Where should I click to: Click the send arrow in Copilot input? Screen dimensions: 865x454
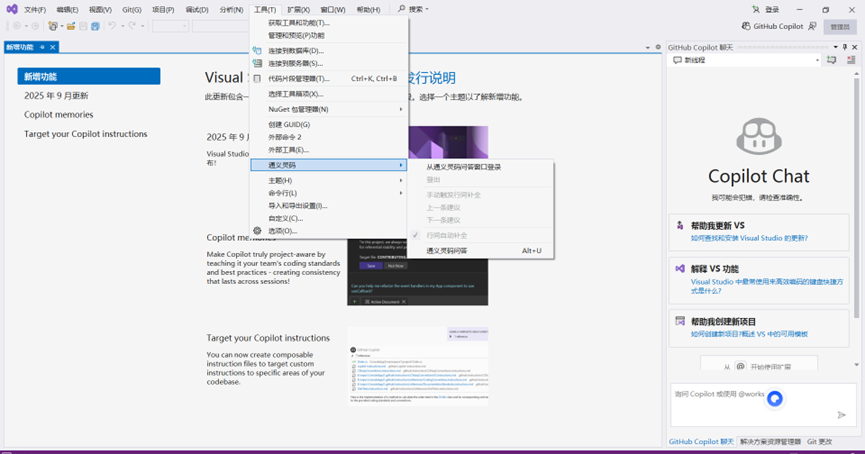841,415
